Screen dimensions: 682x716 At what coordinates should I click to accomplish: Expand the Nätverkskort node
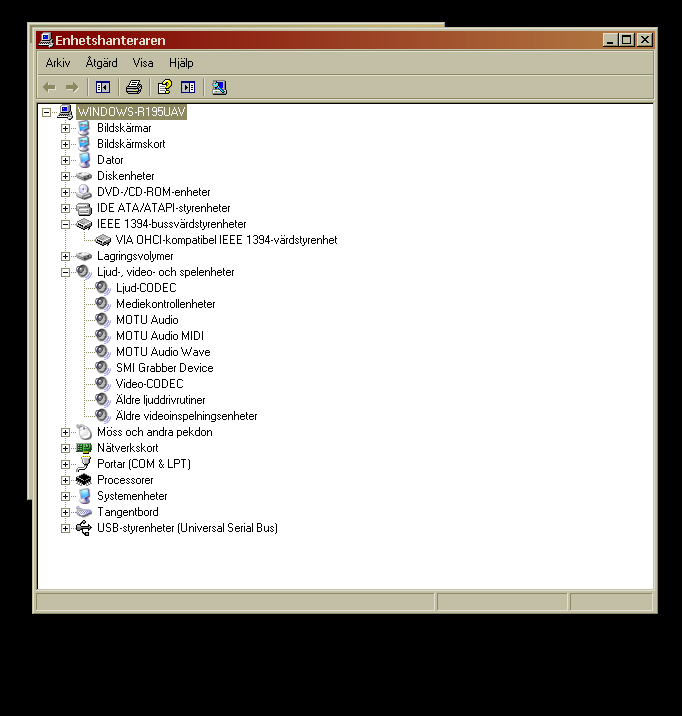(65, 448)
